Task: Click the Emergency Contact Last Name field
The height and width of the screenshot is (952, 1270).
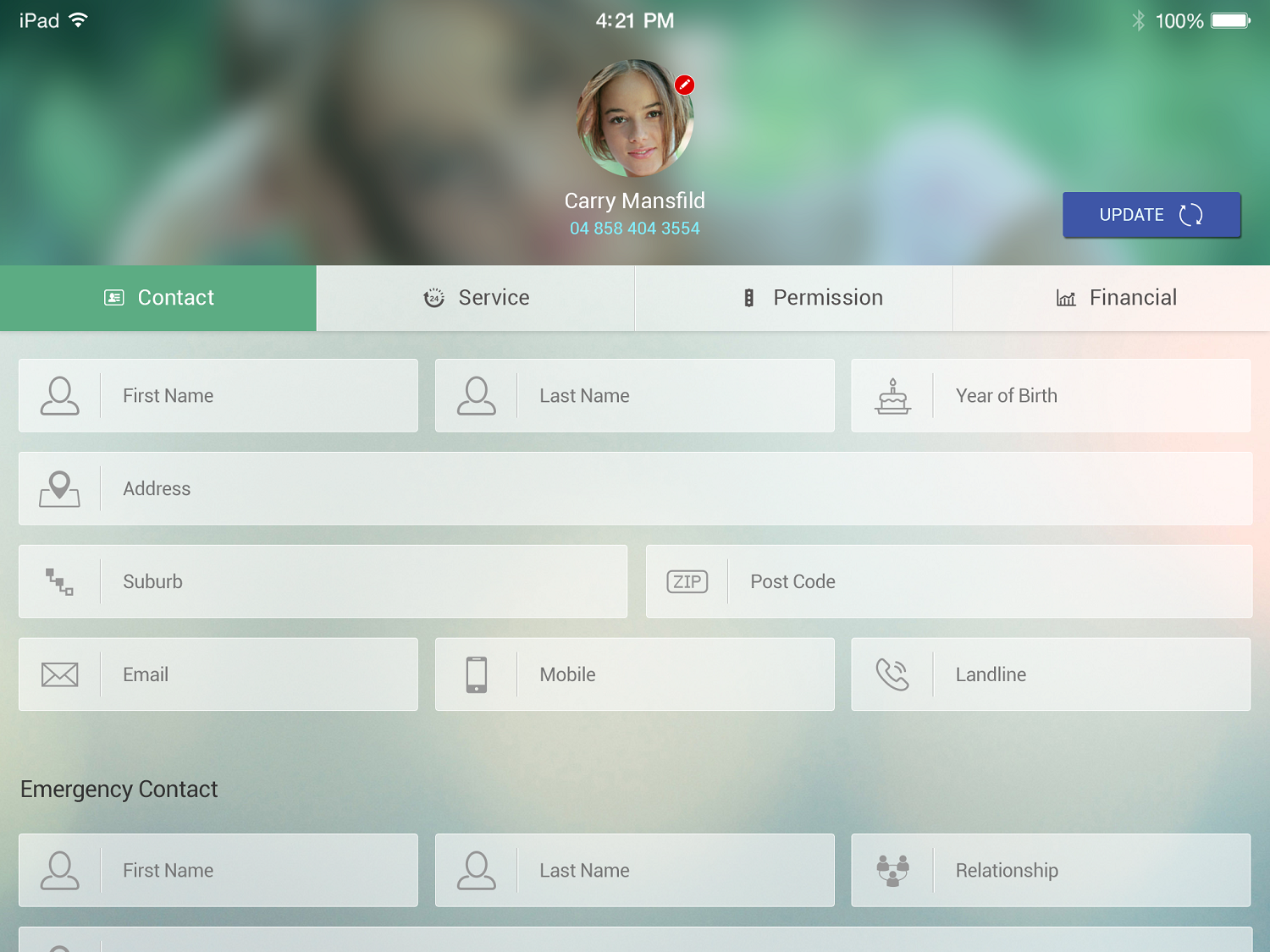Action: pos(635,871)
